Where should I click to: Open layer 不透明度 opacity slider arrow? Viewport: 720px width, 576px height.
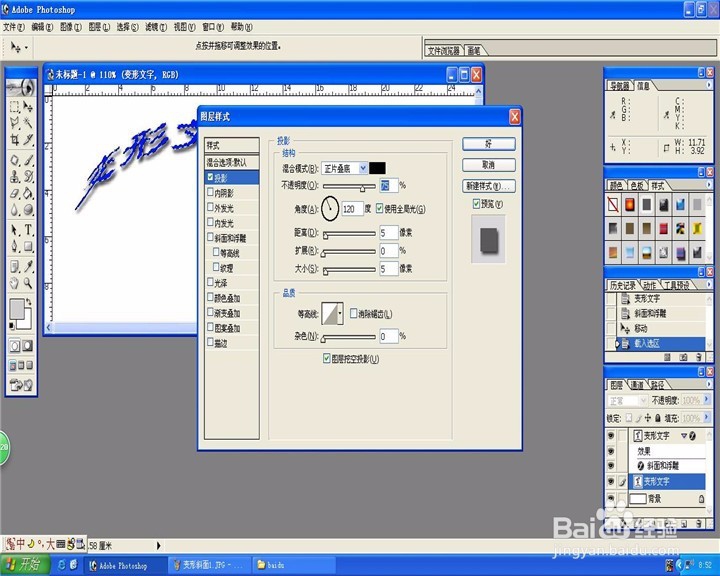707,400
